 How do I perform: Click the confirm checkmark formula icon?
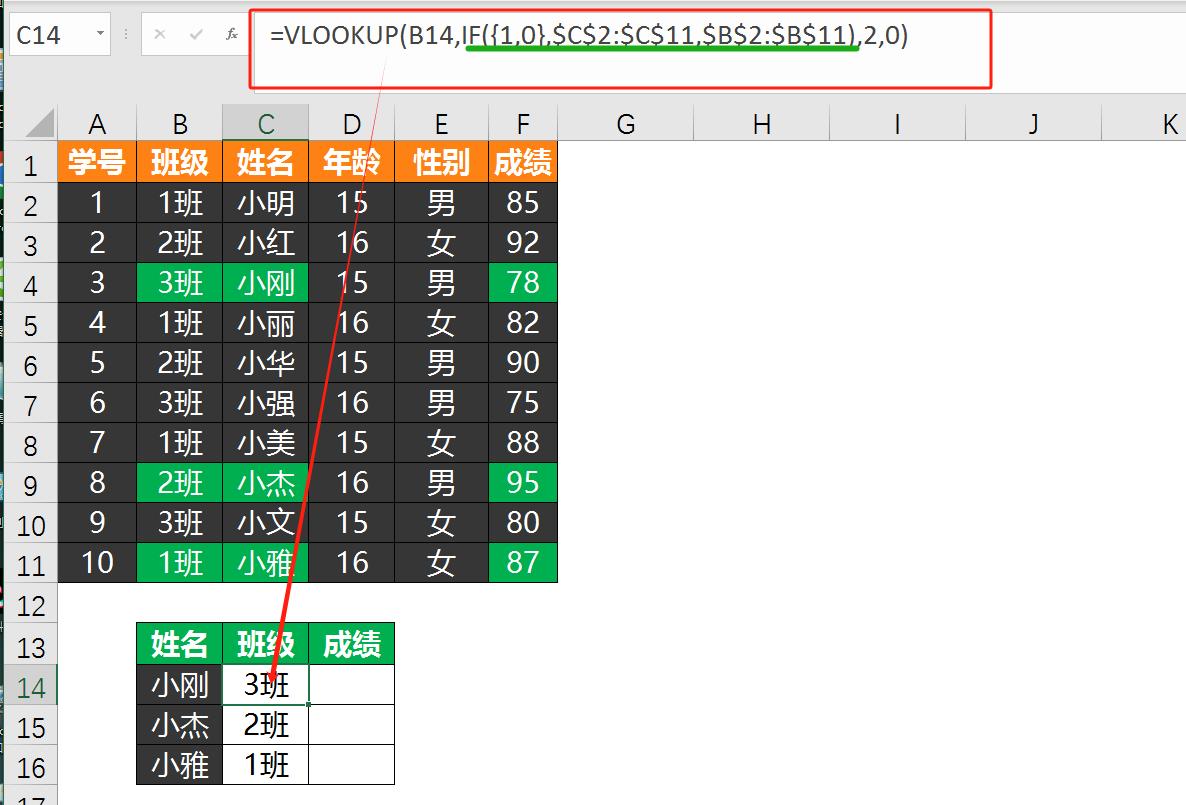[x=196, y=34]
